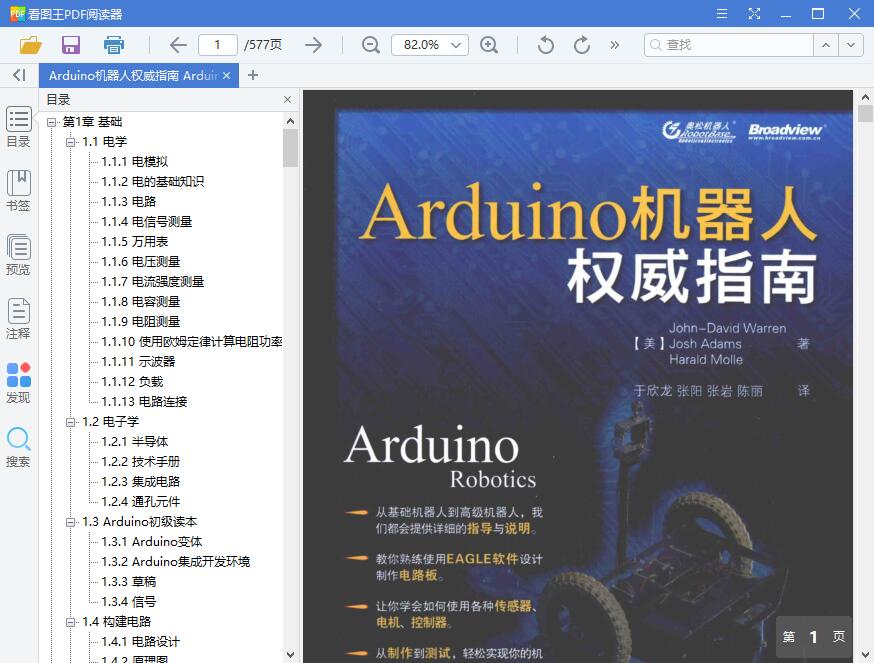
Task: Jump to 1.1.5 万用表 section
Action: click(x=134, y=242)
